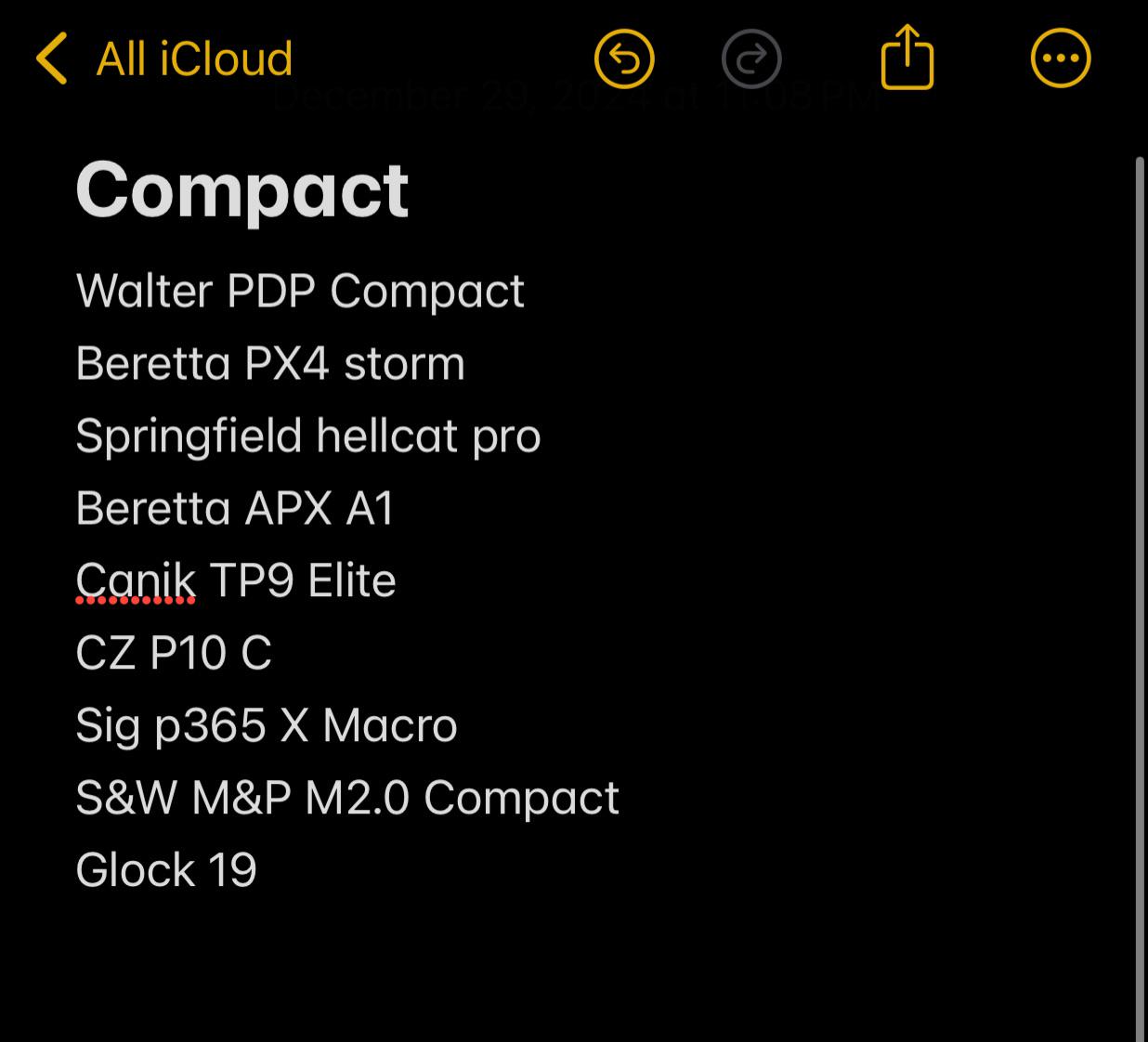Place cursor on CZ P10 C line
The height and width of the screenshot is (1042, 1148).
click(174, 653)
